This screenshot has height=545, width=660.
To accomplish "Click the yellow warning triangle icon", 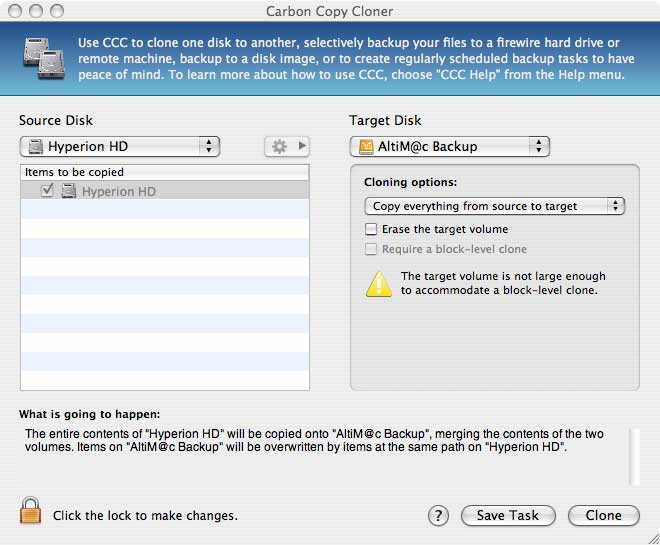I will (x=379, y=284).
